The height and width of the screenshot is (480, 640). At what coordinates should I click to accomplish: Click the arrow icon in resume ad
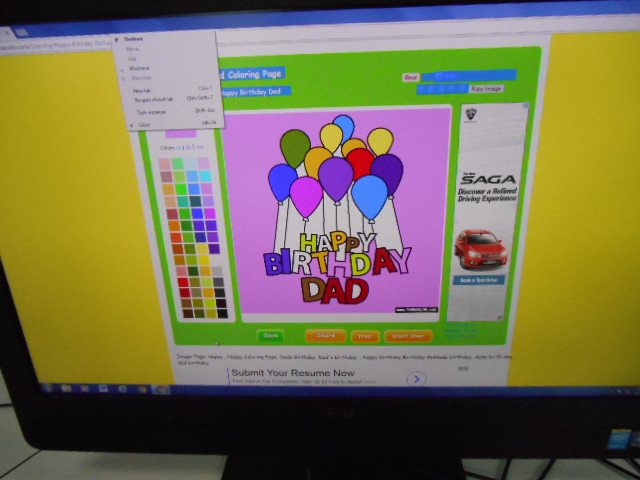[x=416, y=379]
